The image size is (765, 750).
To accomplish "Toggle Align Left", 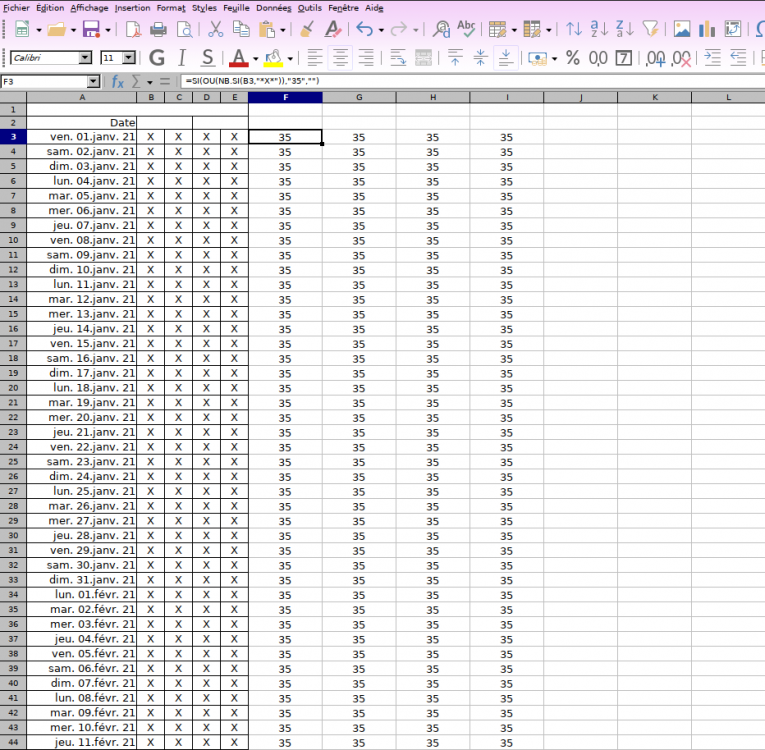I will point(315,58).
